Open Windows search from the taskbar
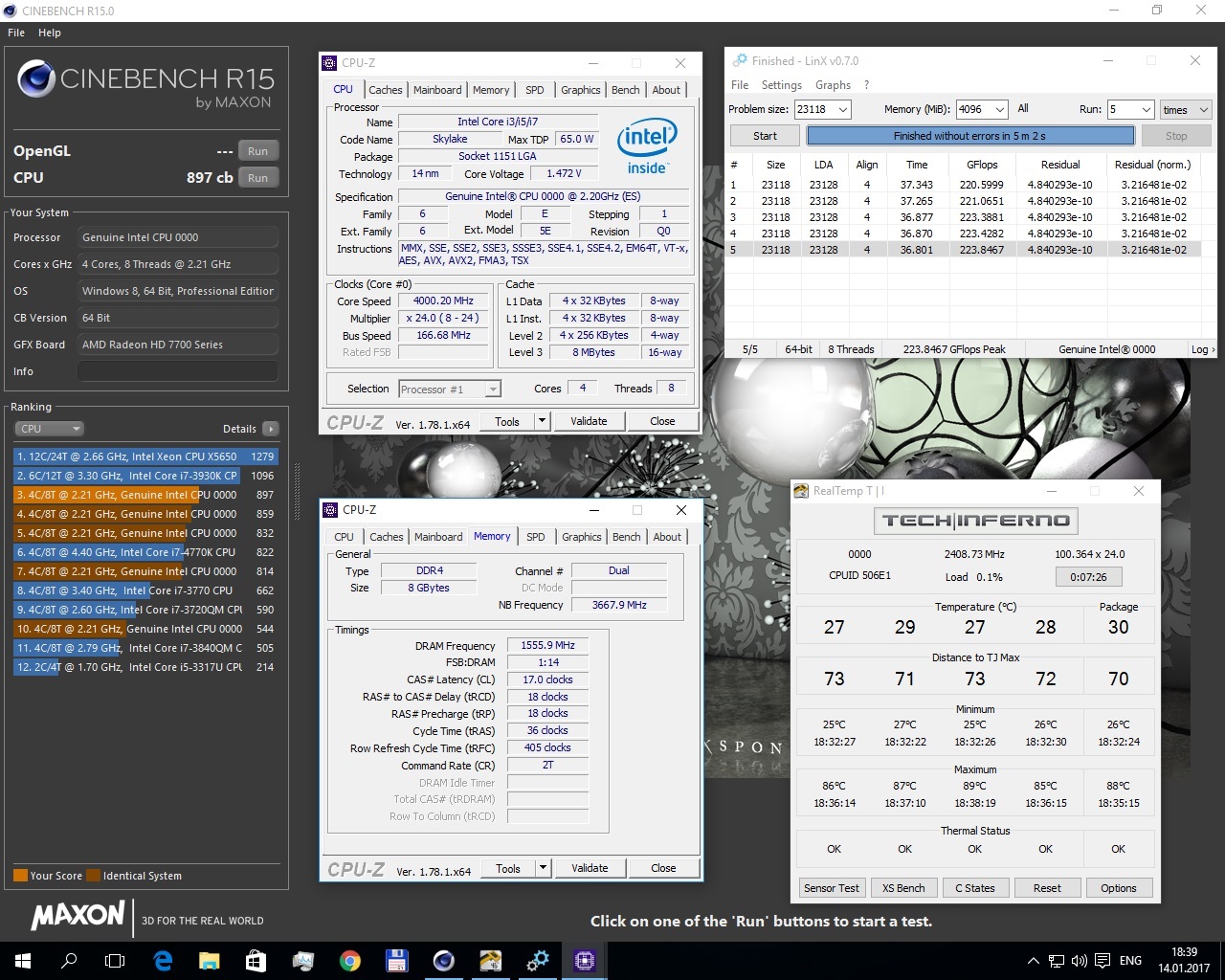 pyautogui.click(x=69, y=960)
